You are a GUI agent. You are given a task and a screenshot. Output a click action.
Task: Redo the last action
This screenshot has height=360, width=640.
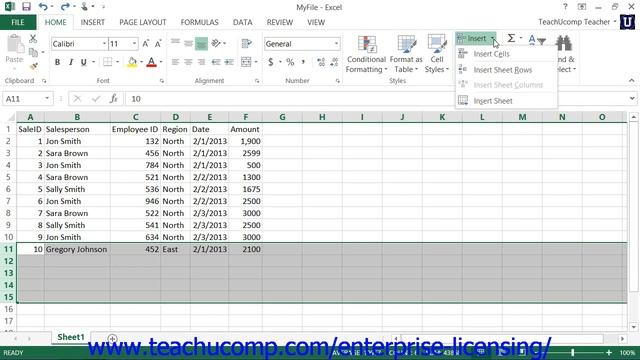[64, 7]
